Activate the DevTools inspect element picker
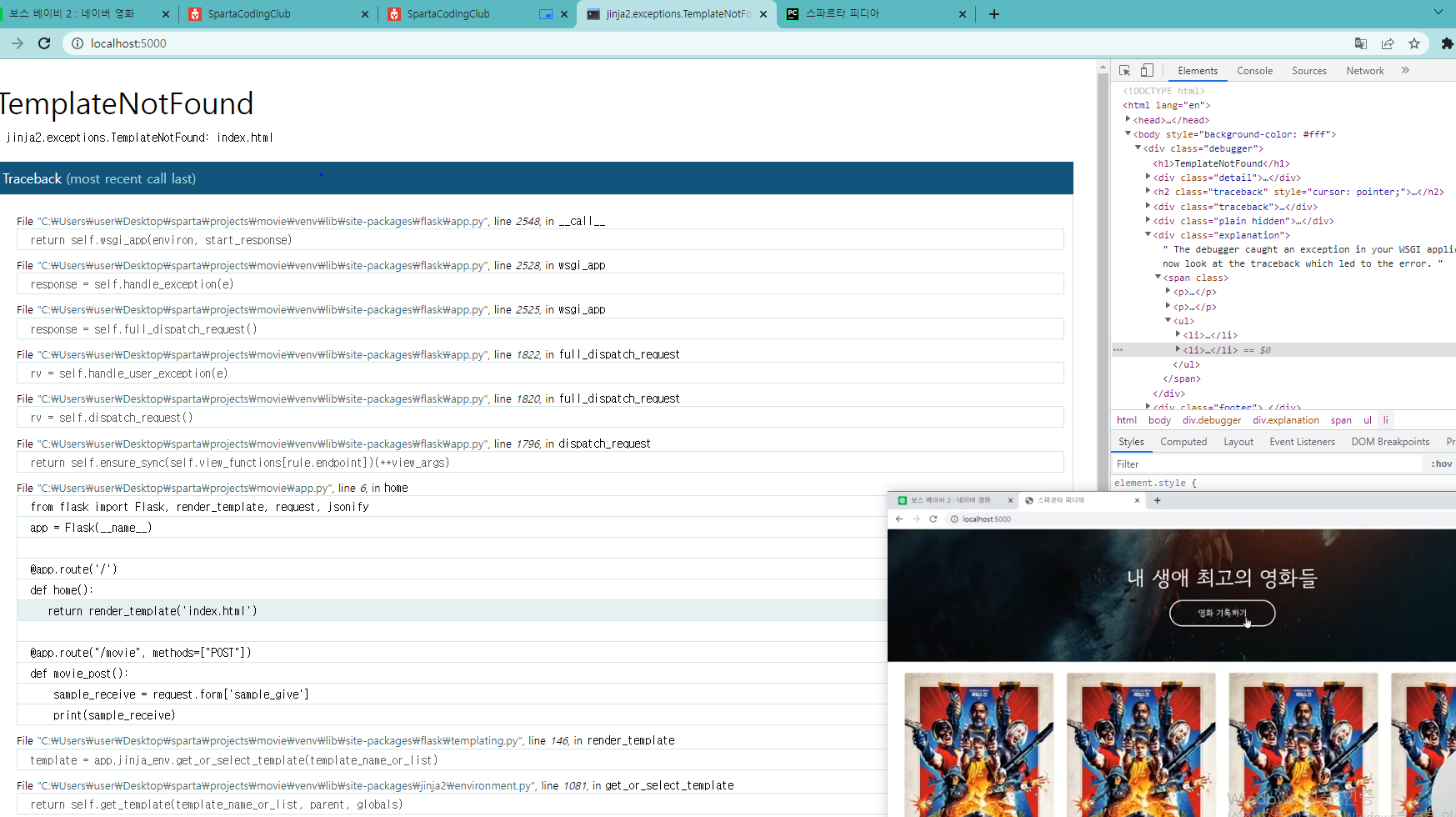This screenshot has height=817, width=1456. [x=1124, y=71]
